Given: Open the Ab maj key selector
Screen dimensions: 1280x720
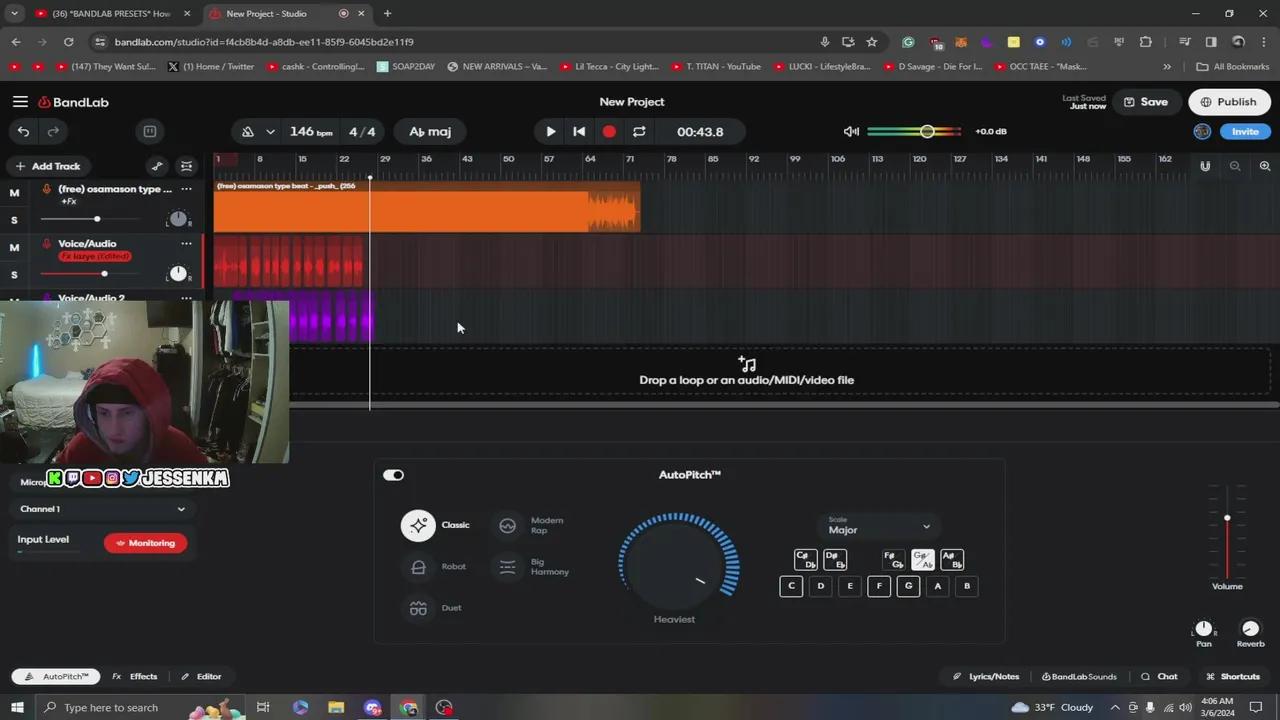Looking at the screenshot, I should tap(430, 132).
